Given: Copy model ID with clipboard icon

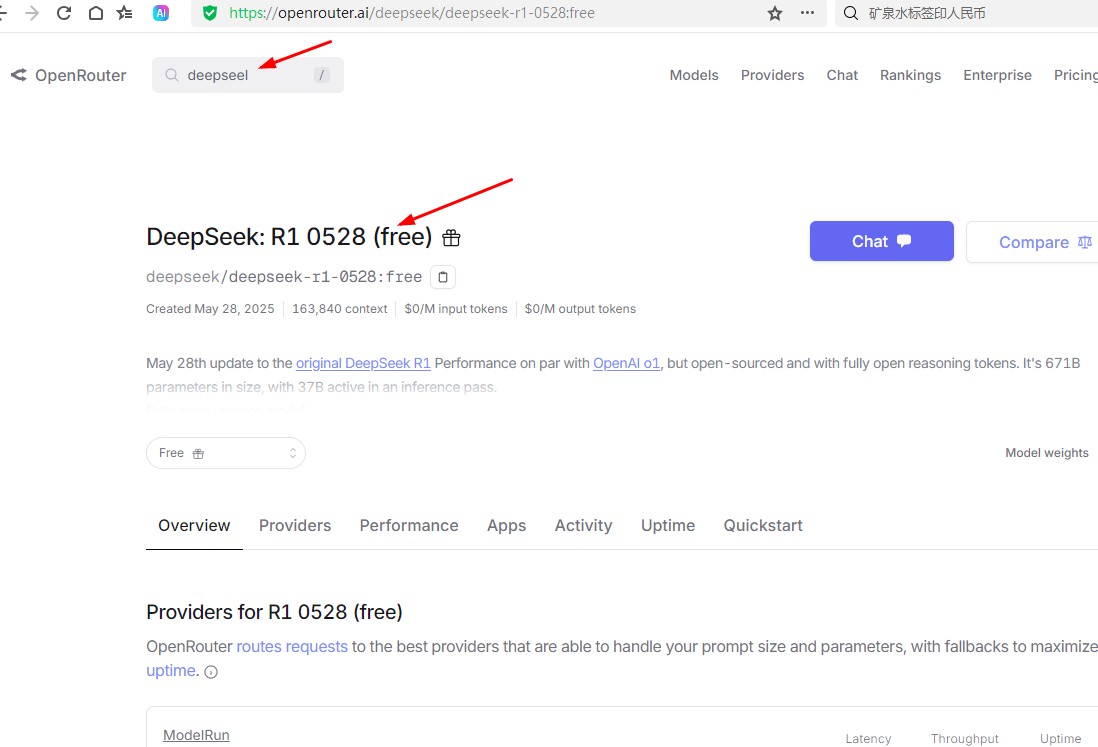Looking at the screenshot, I should pyautogui.click(x=443, y=277).
